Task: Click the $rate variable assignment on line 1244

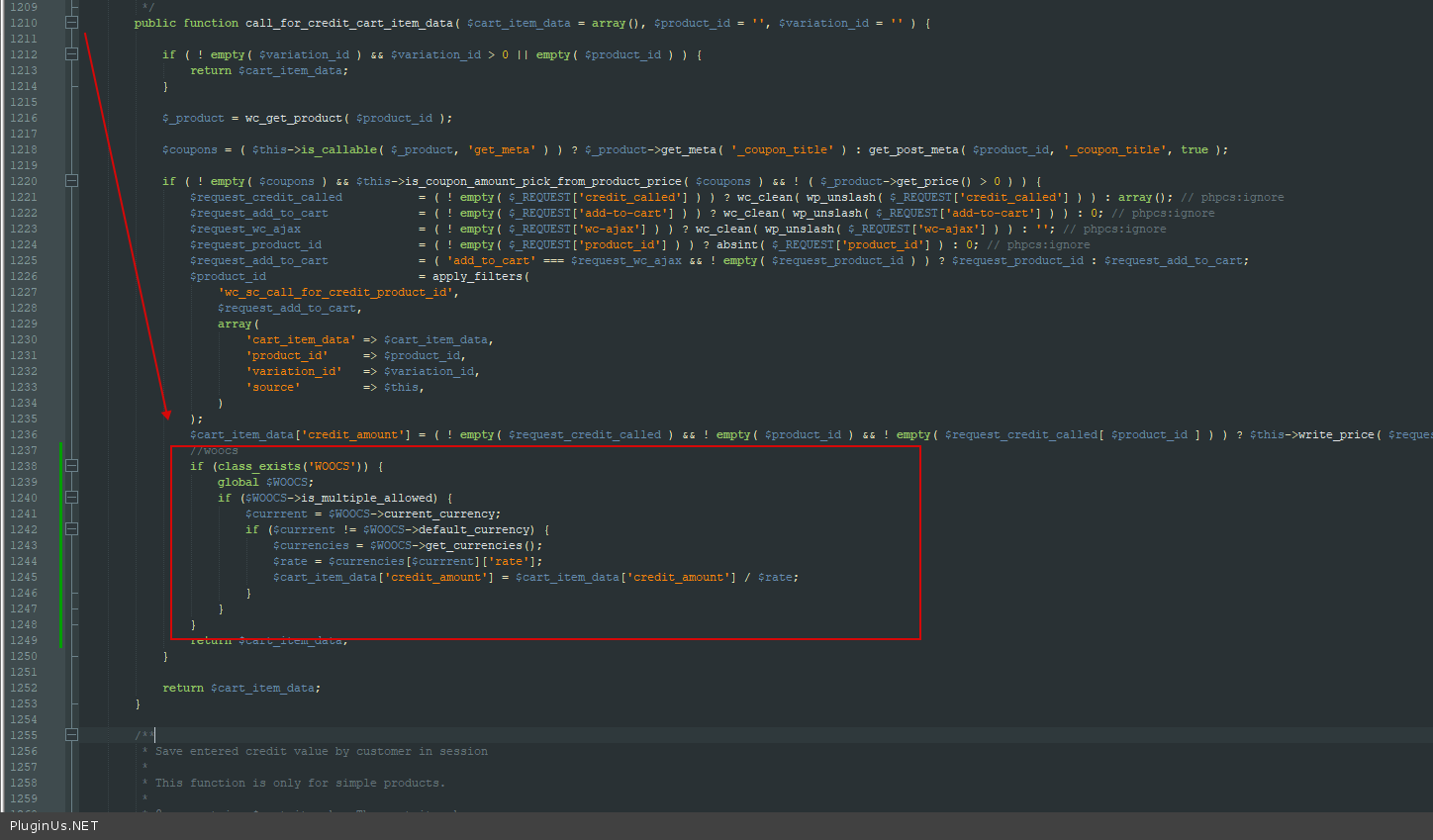Action: (290, 561)
